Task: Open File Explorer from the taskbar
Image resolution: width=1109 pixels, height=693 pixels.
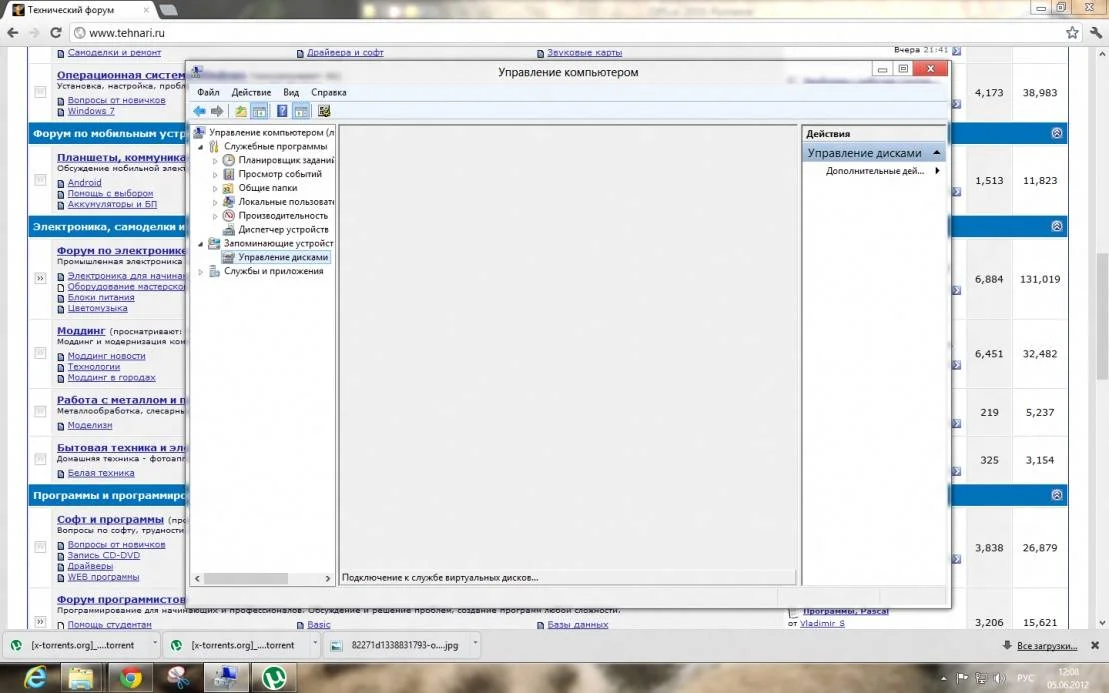Action: (81, 678)
